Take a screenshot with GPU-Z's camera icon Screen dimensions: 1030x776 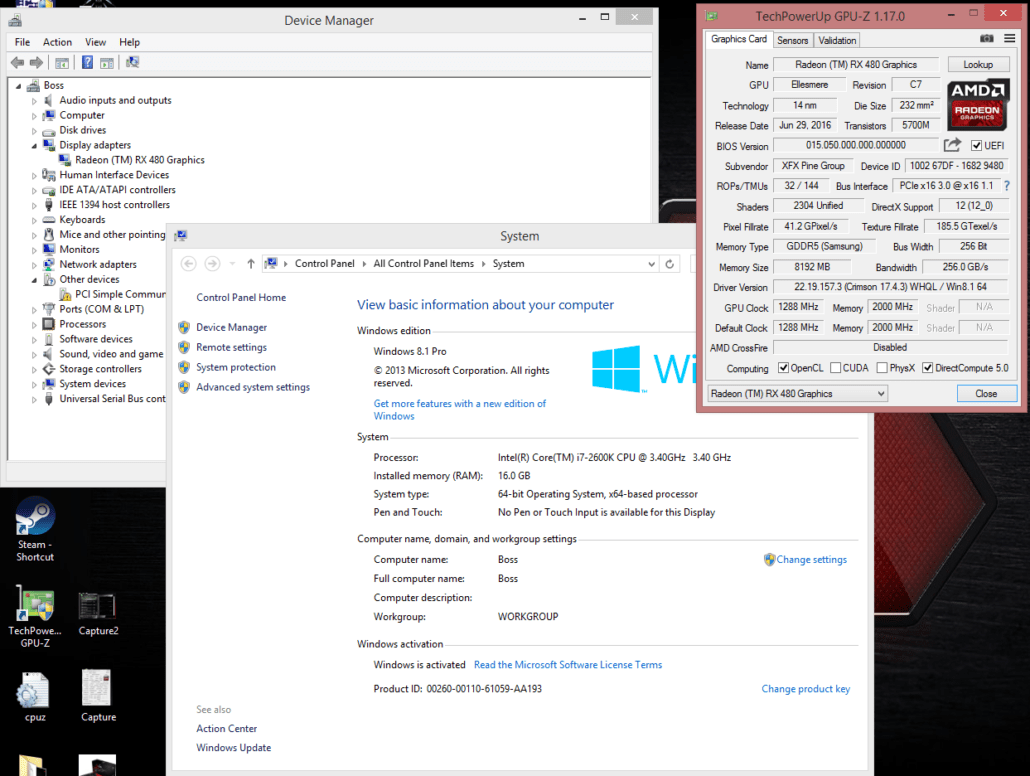[986, 39]
